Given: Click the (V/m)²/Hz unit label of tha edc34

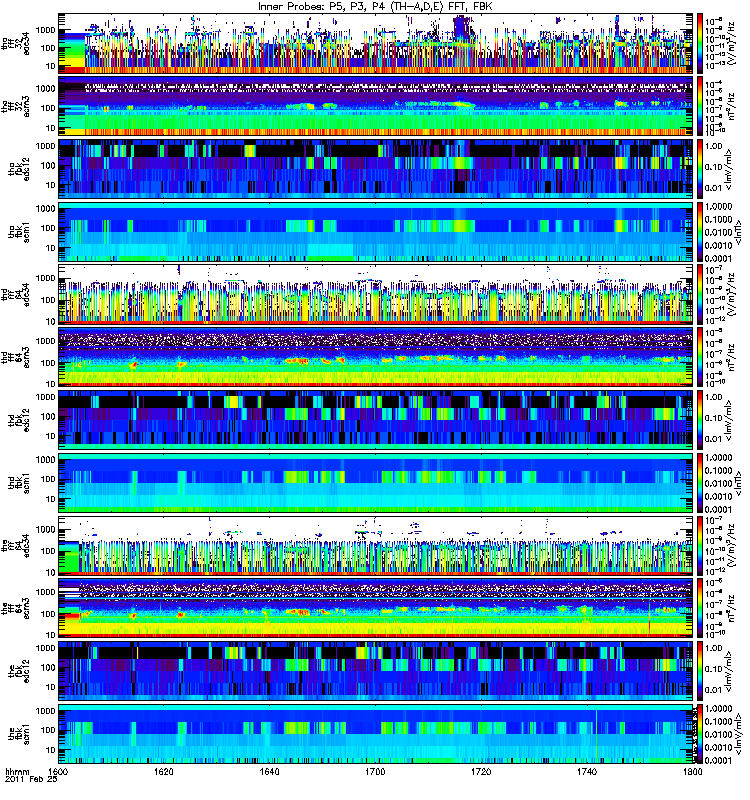Looking at the screenshot, I should pos(730,43).
